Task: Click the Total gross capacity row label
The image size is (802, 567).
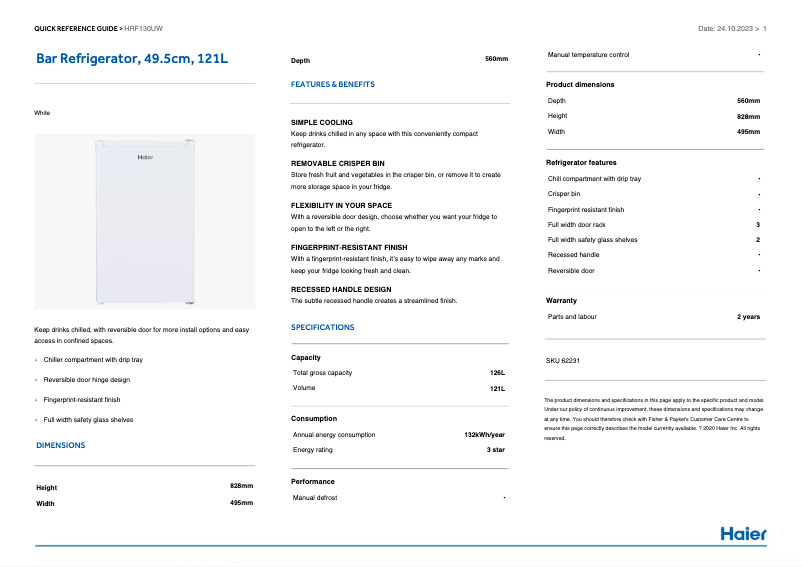Action: click(x=322, y=373)
